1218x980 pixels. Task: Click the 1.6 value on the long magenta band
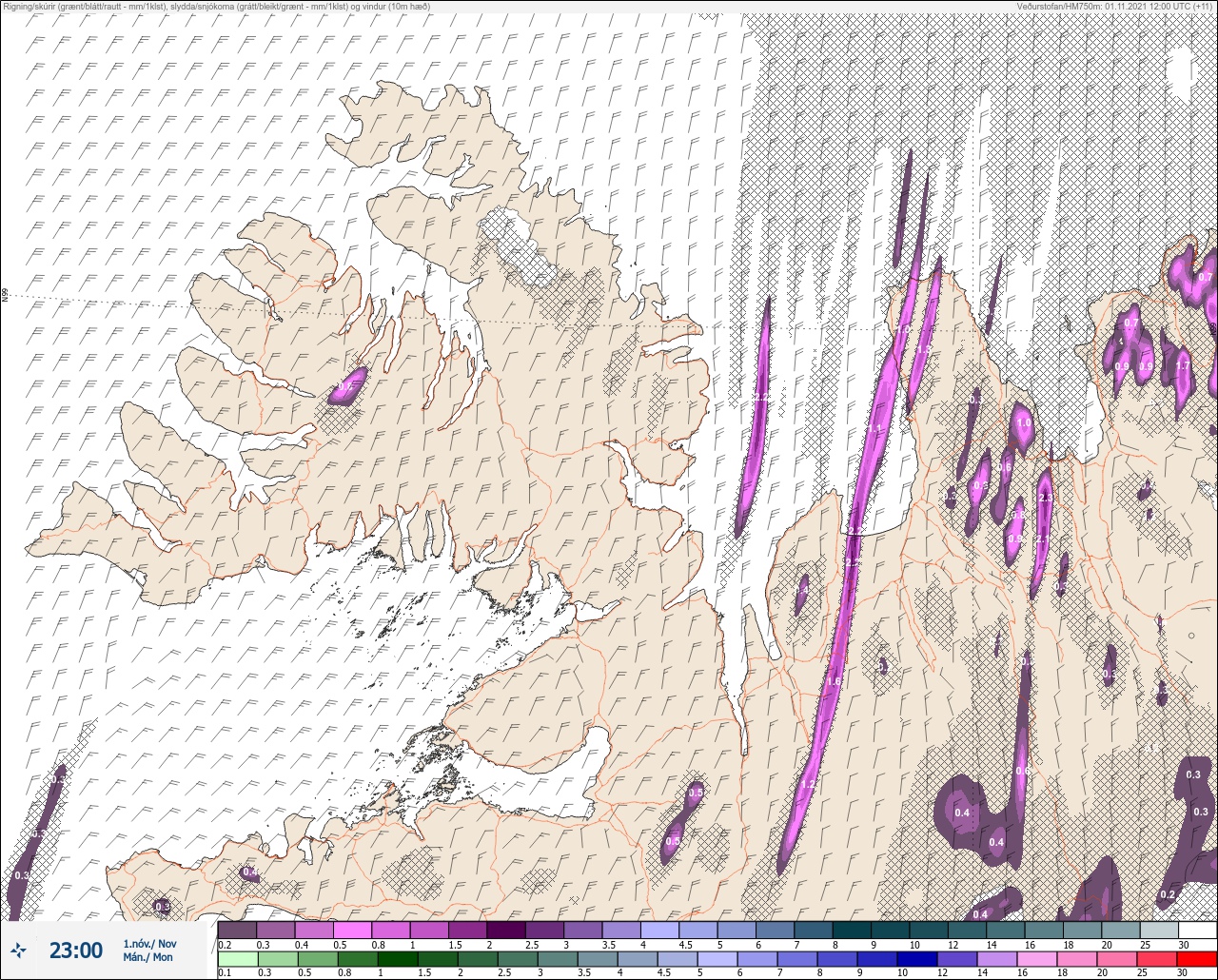point(834,681)
